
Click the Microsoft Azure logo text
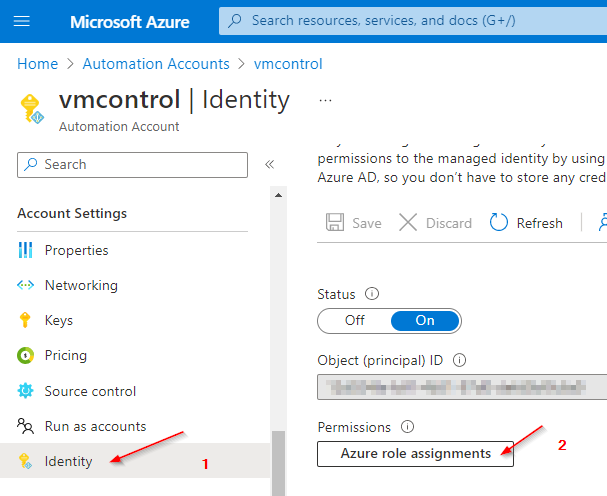click(x=130, y=22)
